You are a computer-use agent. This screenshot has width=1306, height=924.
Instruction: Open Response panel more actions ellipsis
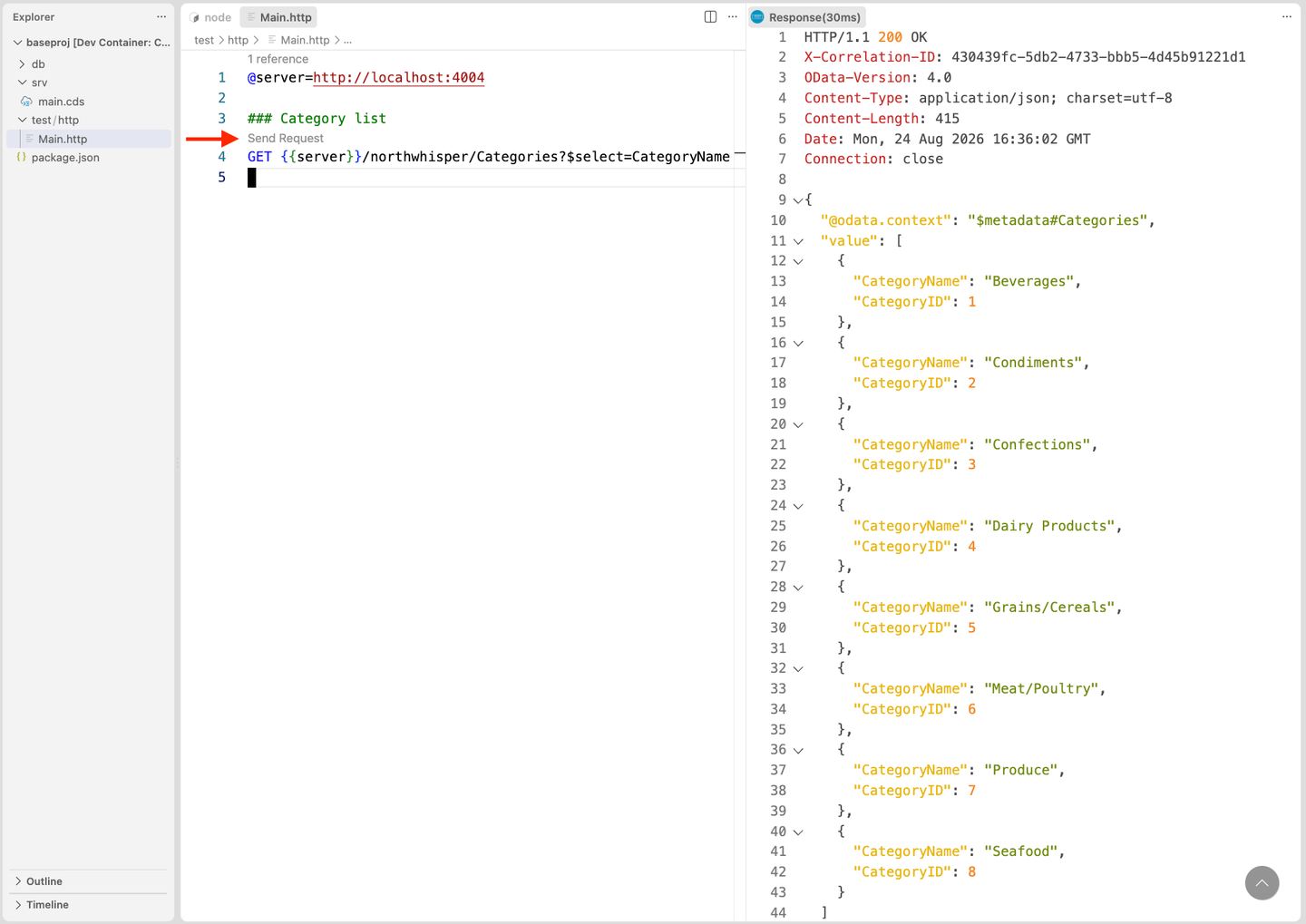(1286, 17)
